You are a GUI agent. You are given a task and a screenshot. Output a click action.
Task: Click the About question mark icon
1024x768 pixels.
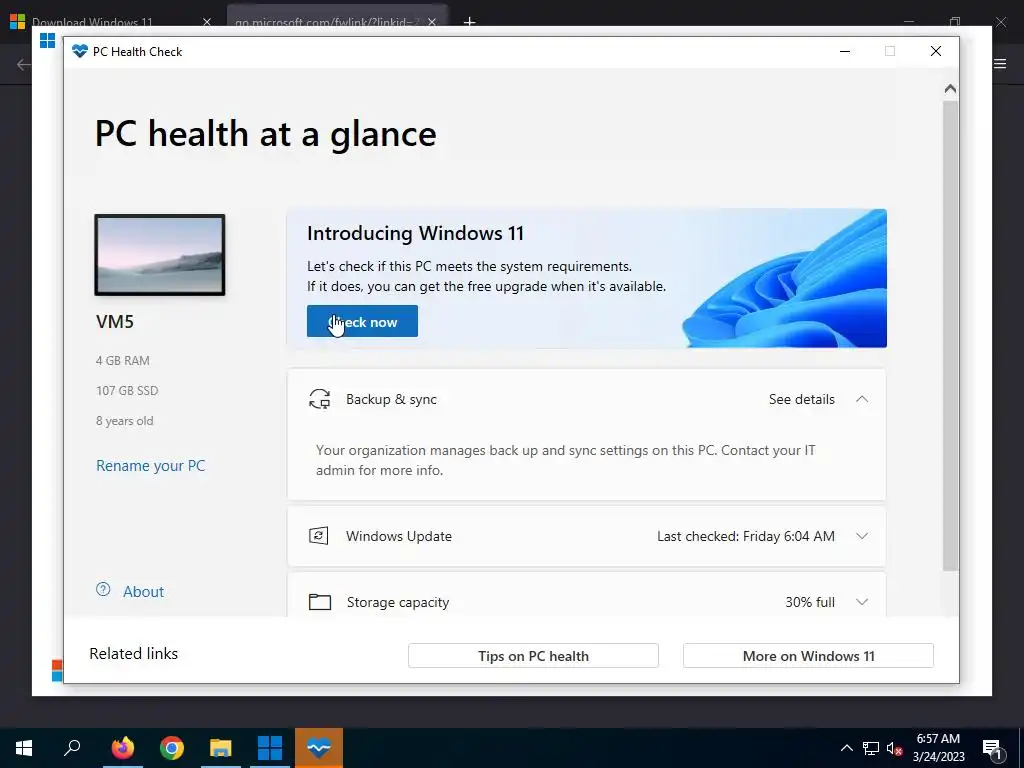tap(103, 590)
